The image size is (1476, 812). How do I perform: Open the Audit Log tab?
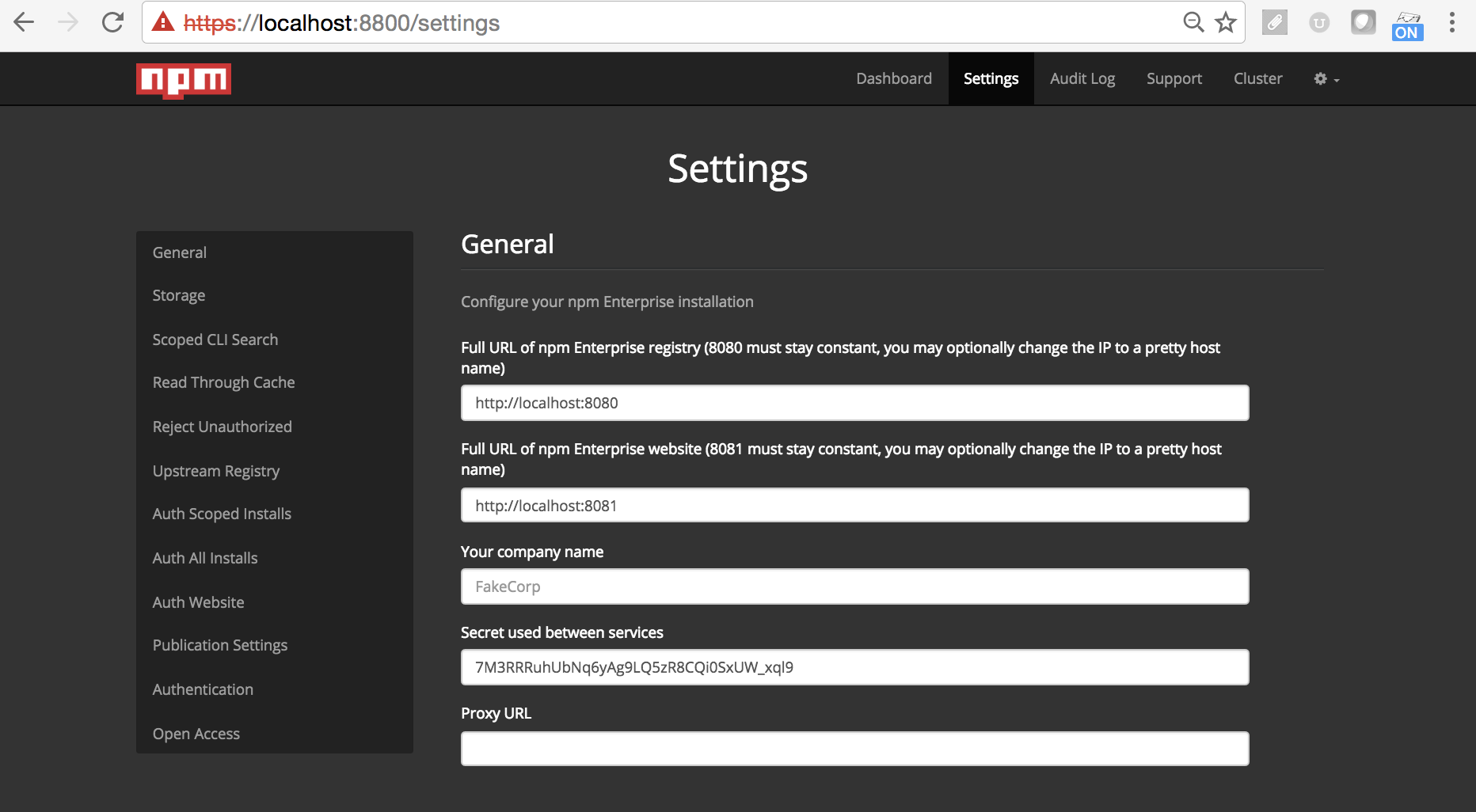(1082, 78)
